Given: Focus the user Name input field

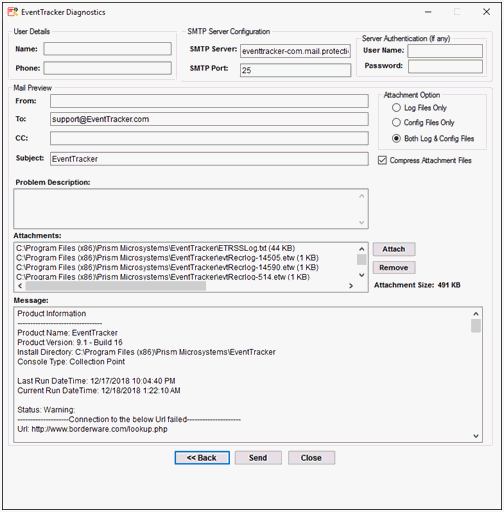Looking at the screenshot, I should pyautogui.click(x=107, y=49).
